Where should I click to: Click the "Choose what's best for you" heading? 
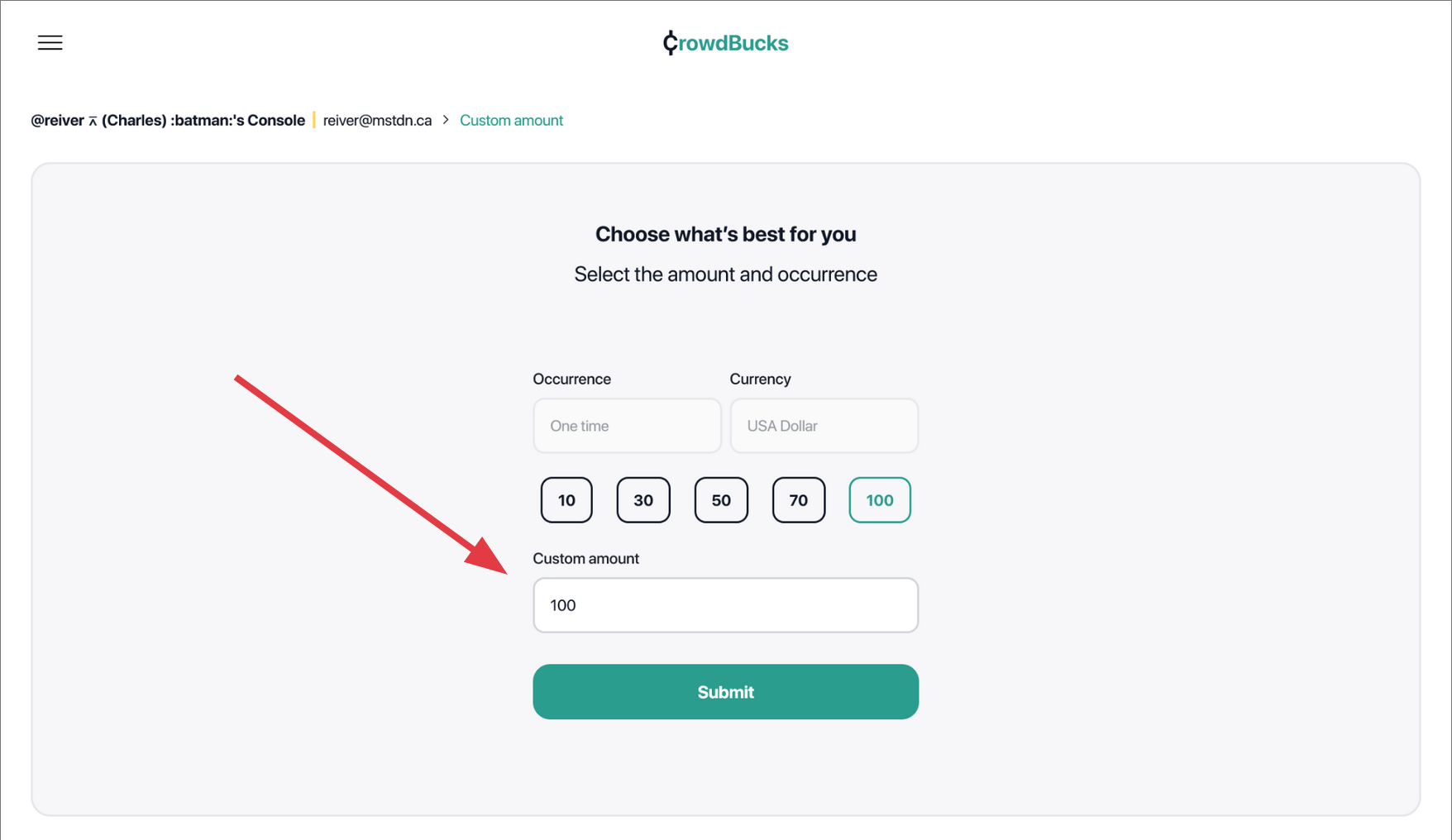click(x=725, y=235)
